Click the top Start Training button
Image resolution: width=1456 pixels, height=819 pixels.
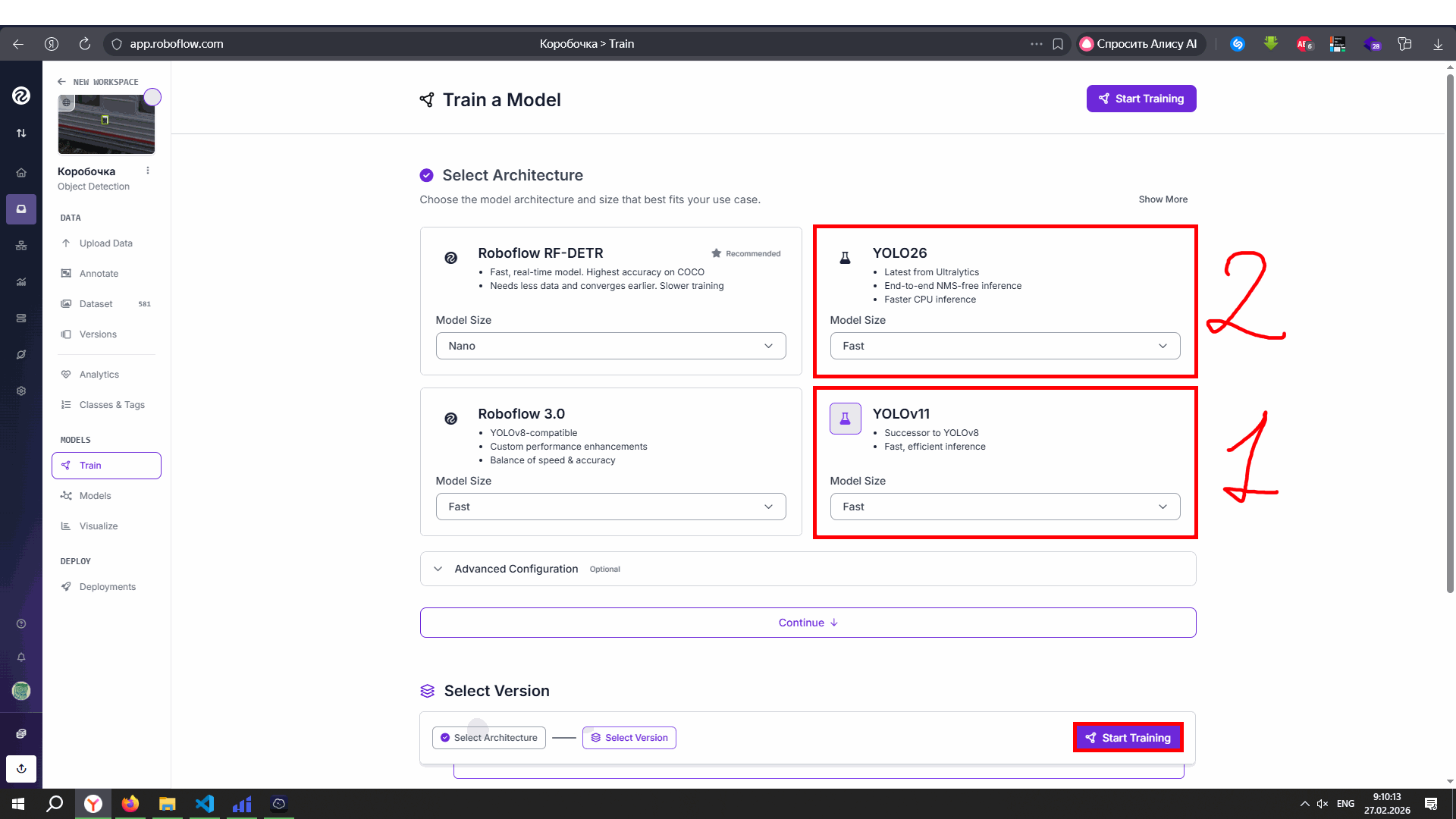tap(1141, 99)
